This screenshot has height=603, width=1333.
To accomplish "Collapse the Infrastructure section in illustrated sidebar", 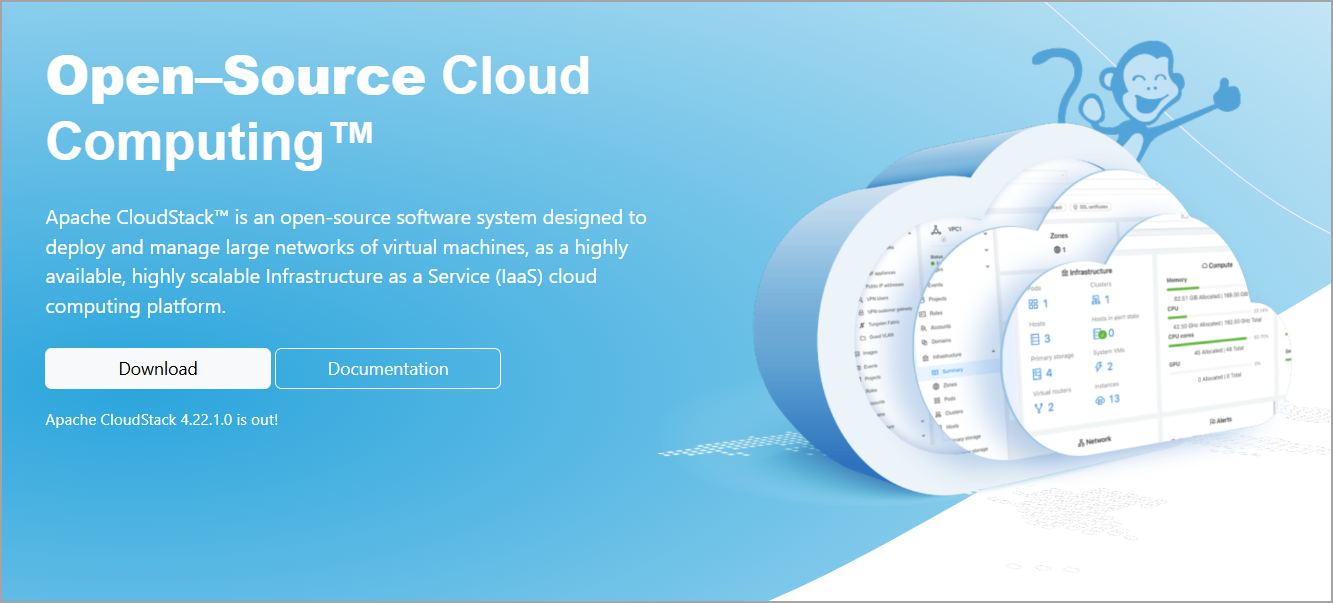I will point(993,352).
